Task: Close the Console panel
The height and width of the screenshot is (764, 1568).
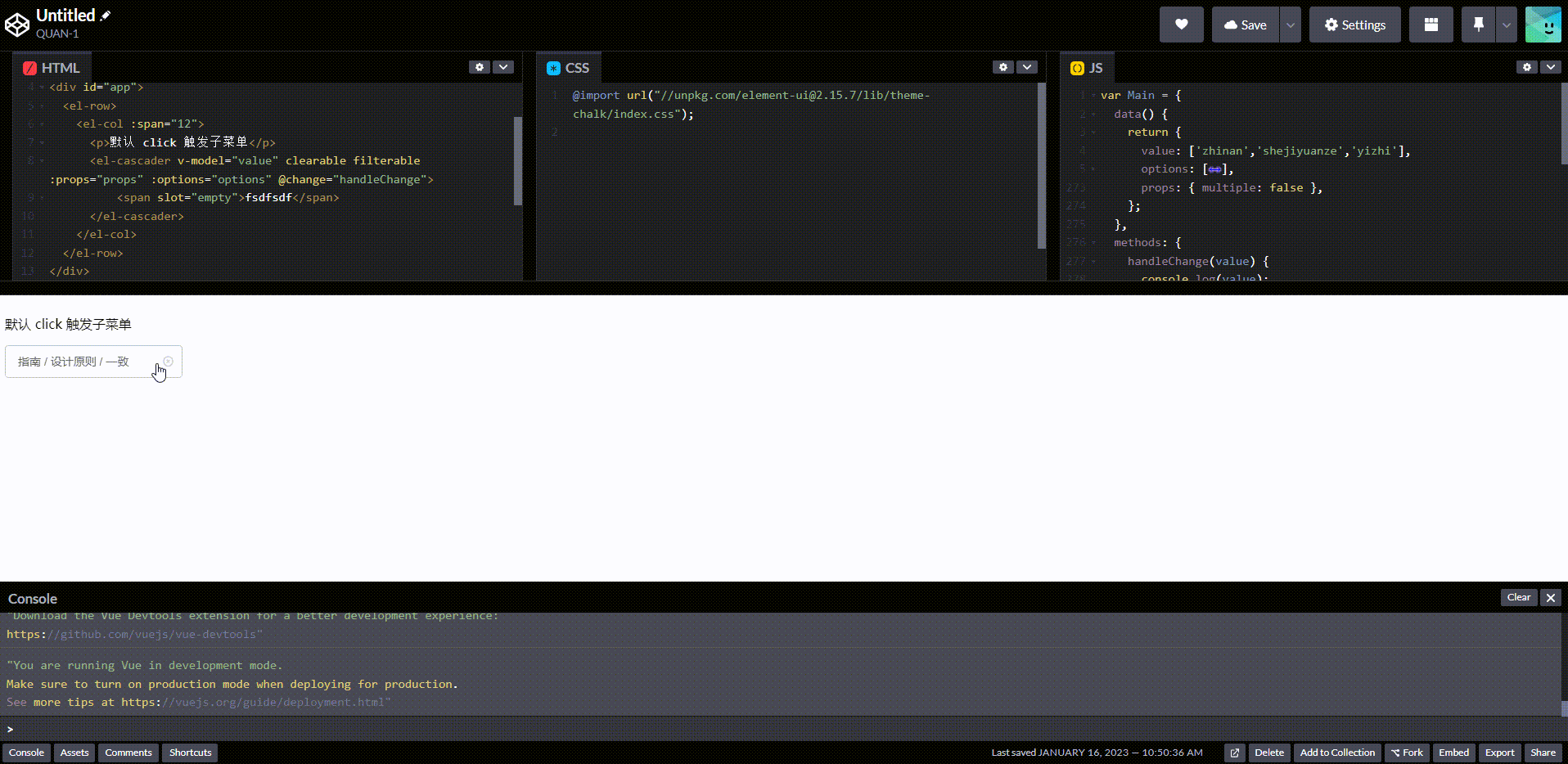Action: coord(1551,597)
